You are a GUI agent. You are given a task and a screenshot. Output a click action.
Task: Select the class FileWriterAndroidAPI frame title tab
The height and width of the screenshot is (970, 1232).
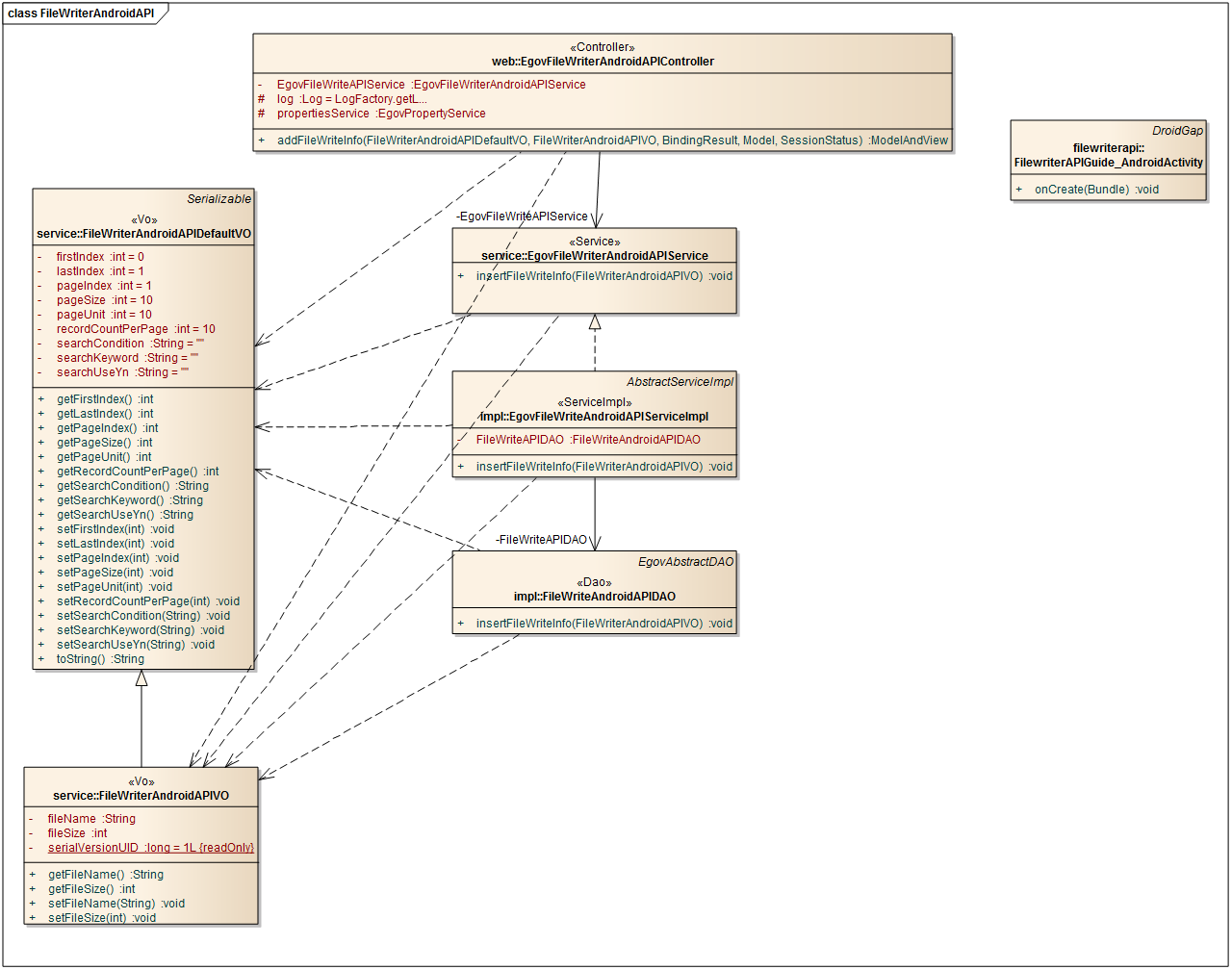82,13
